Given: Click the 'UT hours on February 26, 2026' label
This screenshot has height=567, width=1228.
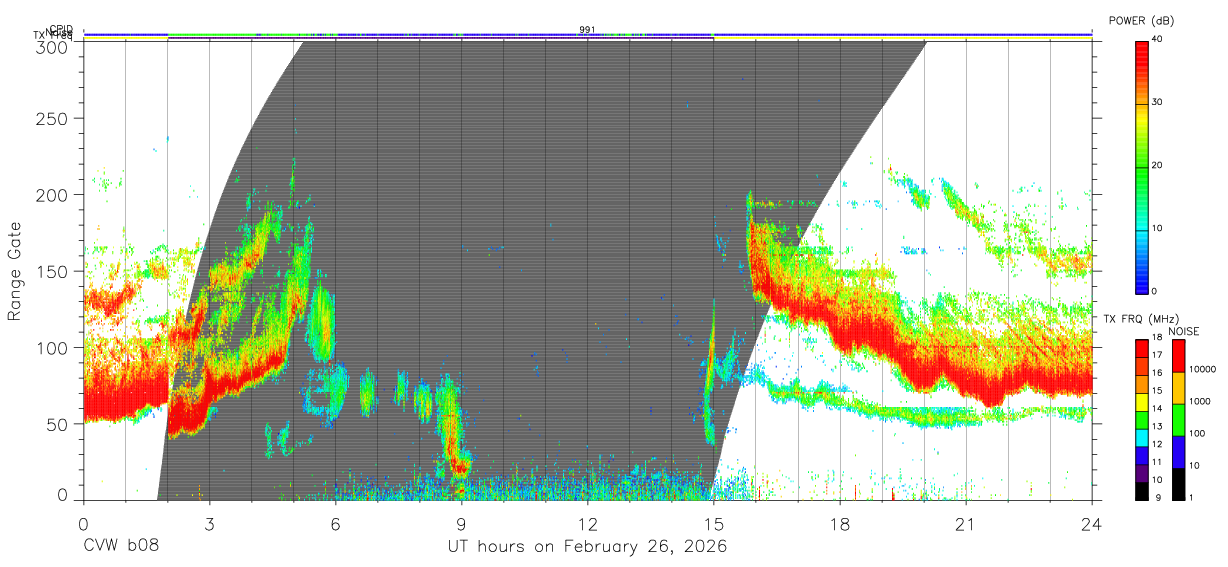Looking at the screenshot, I should pyautogui.click(x=587, y=547).
